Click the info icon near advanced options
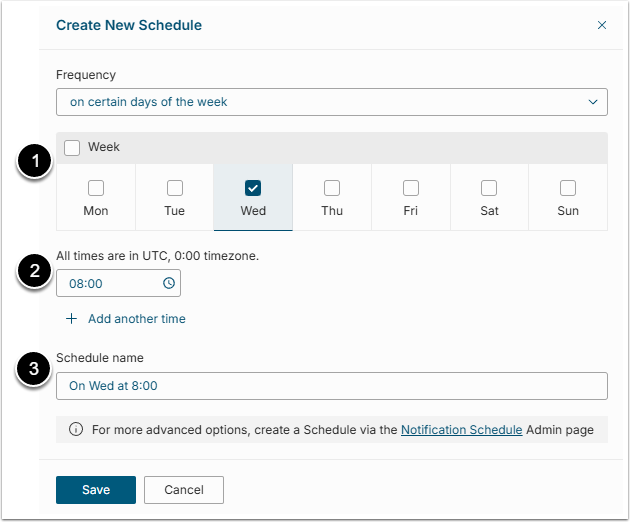Screen dimensions: 630x522 click(x=76, y=430)
